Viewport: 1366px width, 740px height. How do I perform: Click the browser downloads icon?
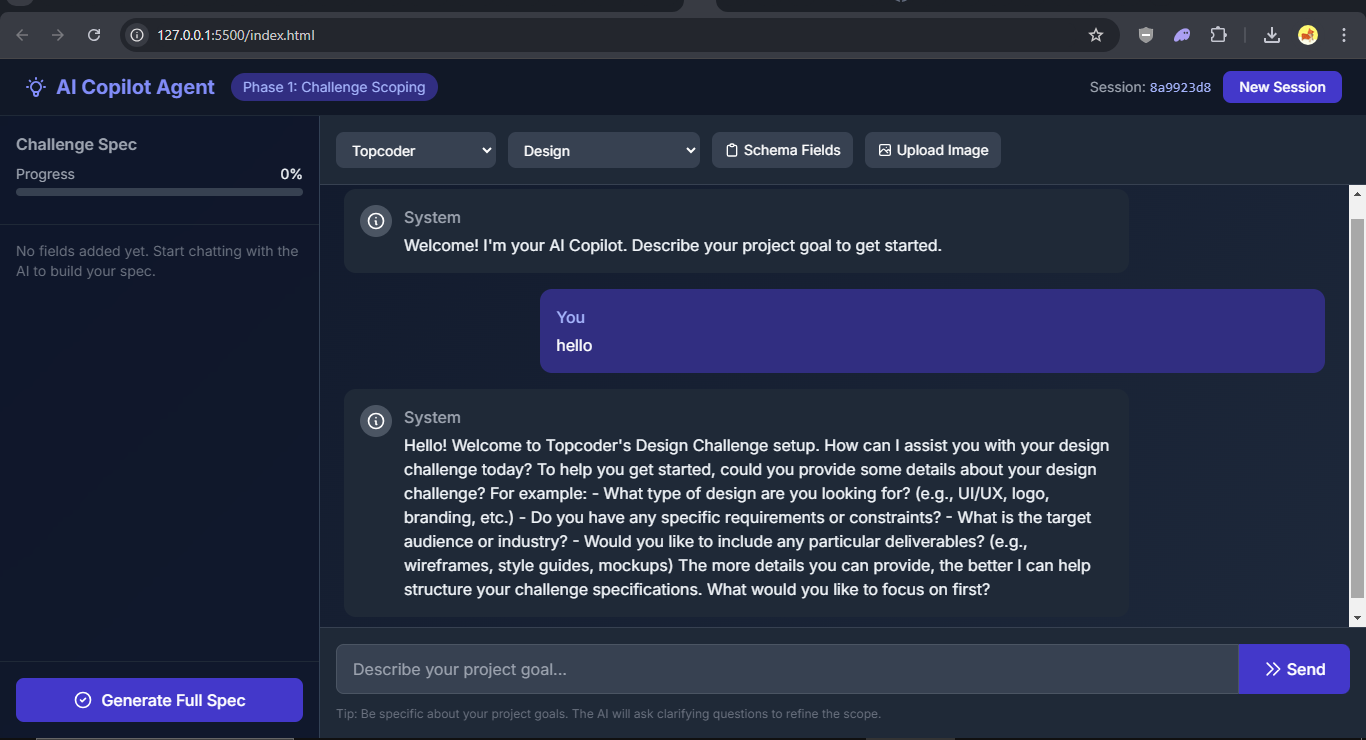coord(1271,34)
